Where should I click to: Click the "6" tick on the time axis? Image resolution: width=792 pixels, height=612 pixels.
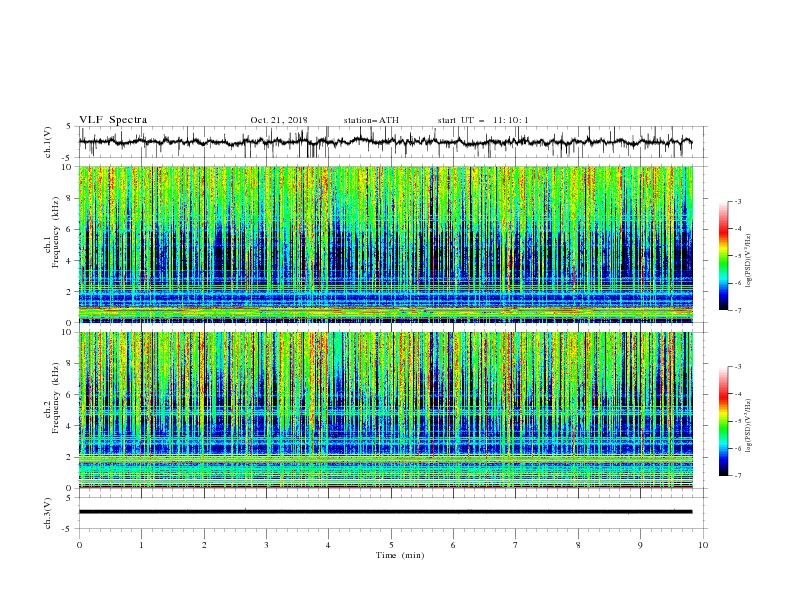453,545
